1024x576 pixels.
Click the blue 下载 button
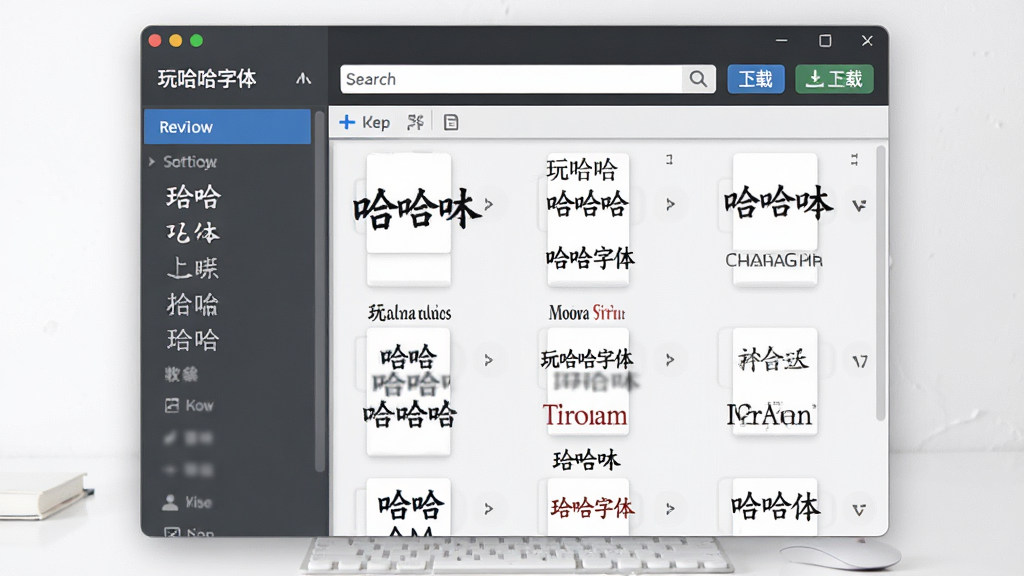[x=756, y=79]
